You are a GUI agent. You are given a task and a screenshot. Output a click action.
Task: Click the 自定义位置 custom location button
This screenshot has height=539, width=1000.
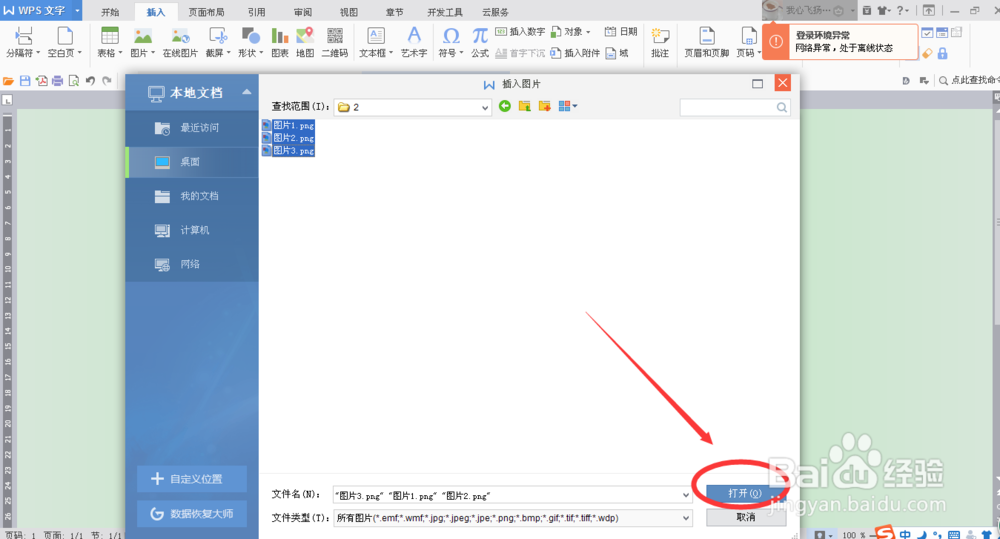(x=192, y=479)
